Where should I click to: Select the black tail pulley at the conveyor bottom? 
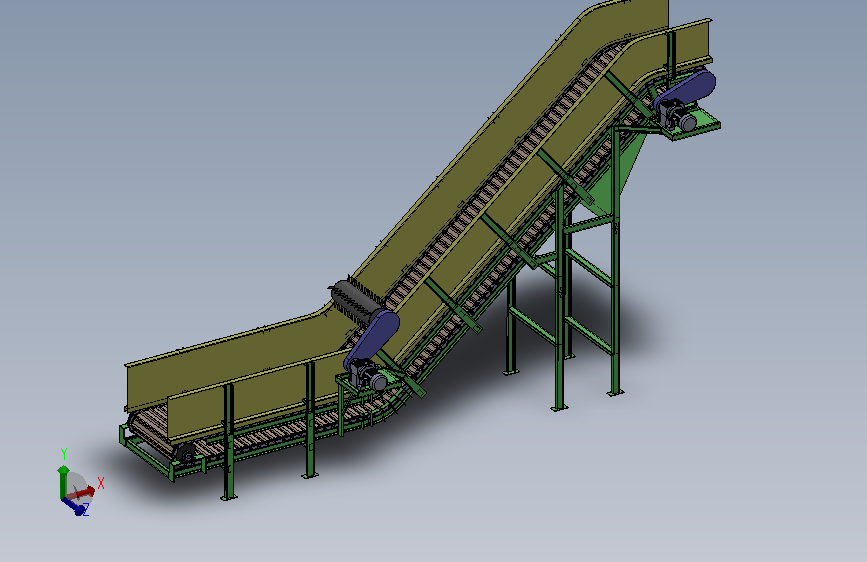186,455
